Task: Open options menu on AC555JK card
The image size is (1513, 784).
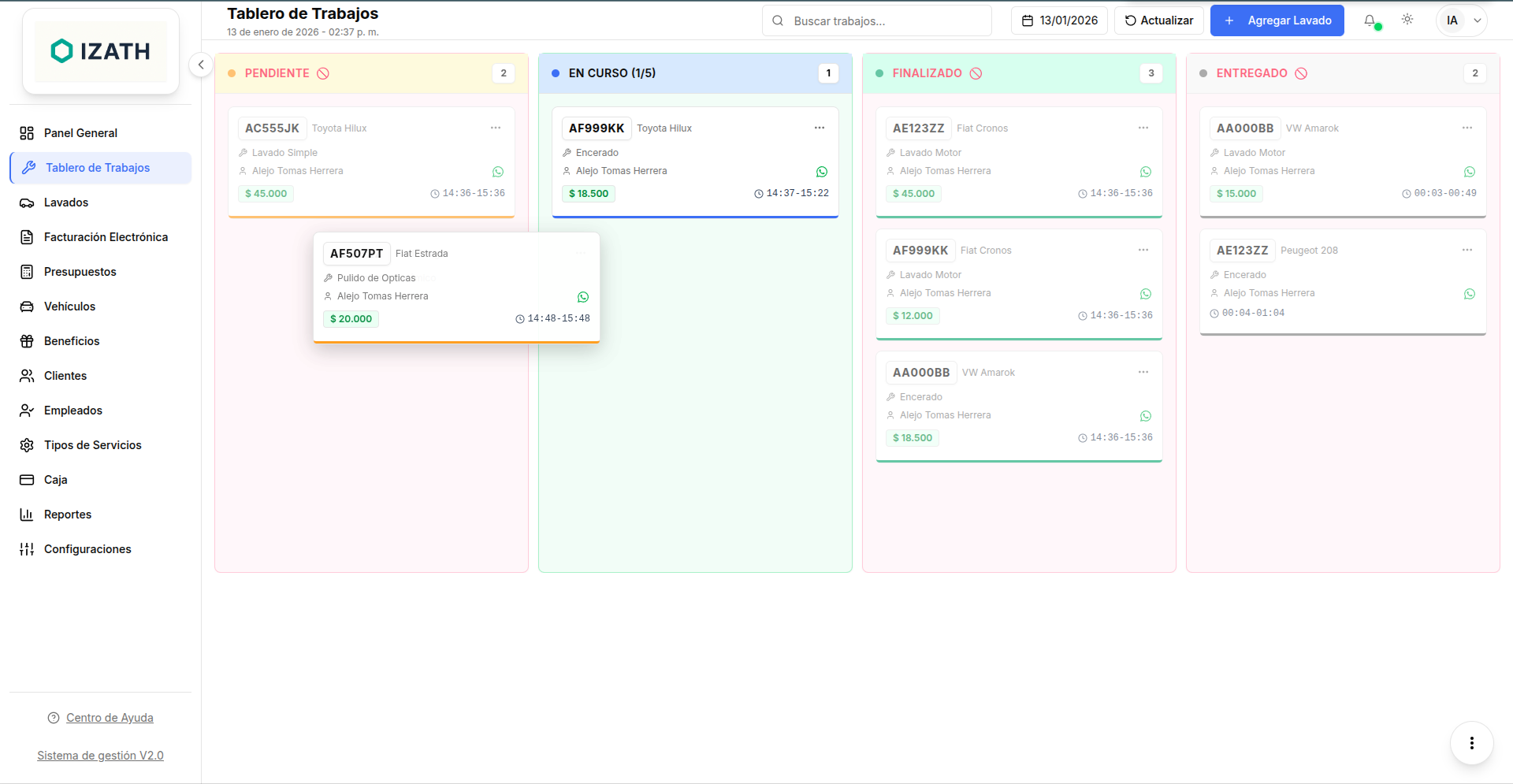Action: click(x=496, y=128)
